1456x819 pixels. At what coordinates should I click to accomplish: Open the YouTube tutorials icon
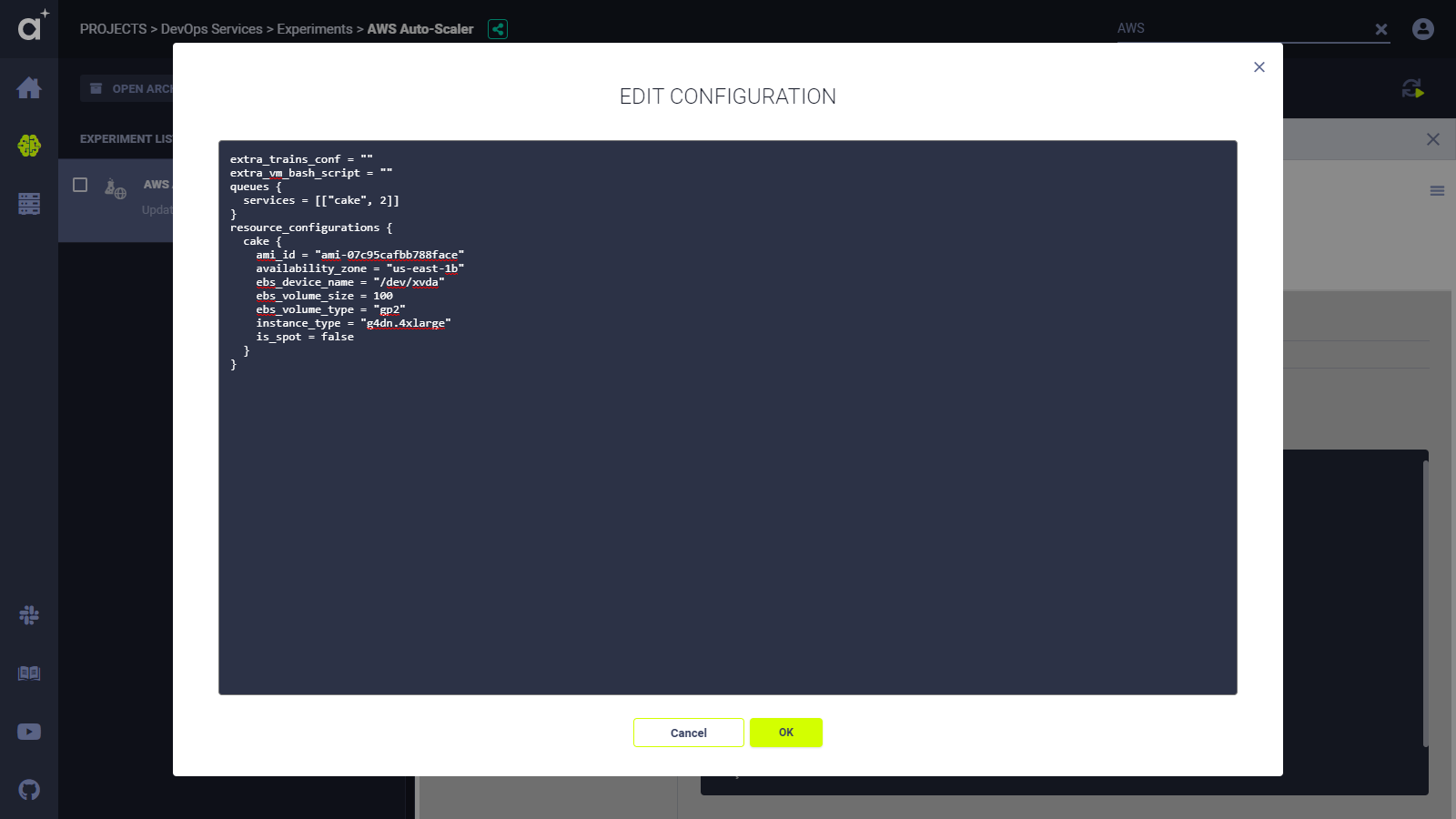[x=29, y=732]
